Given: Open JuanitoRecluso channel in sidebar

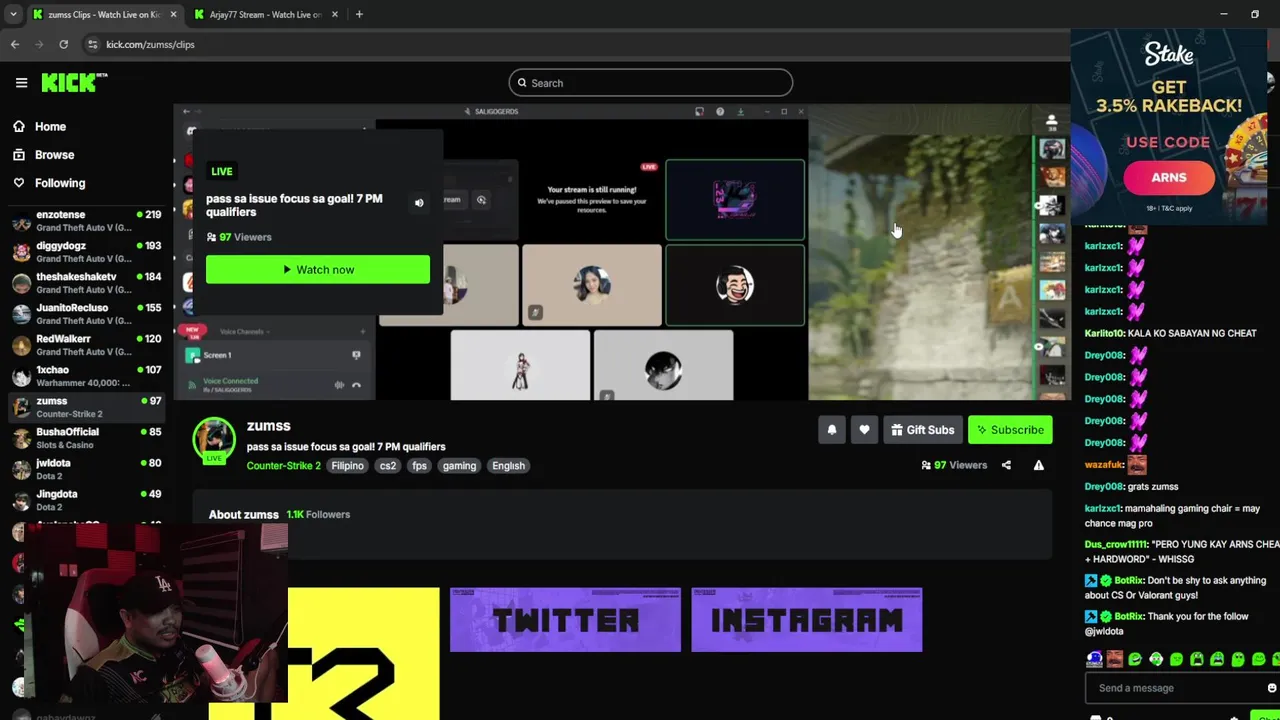Looking at the screenshot, I should tap(86, 314).
